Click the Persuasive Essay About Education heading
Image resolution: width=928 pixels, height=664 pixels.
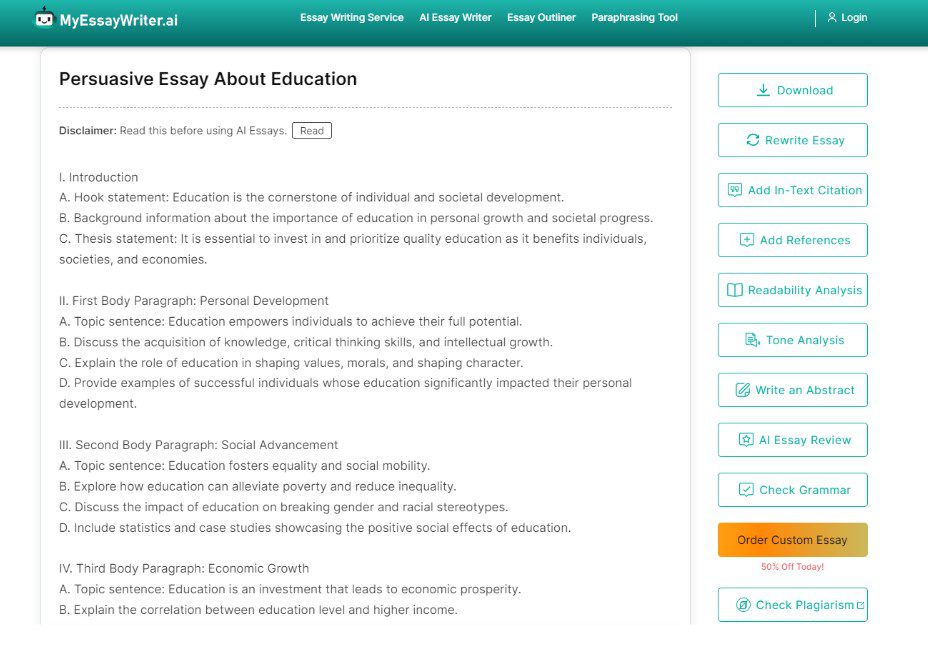[208, 79]
